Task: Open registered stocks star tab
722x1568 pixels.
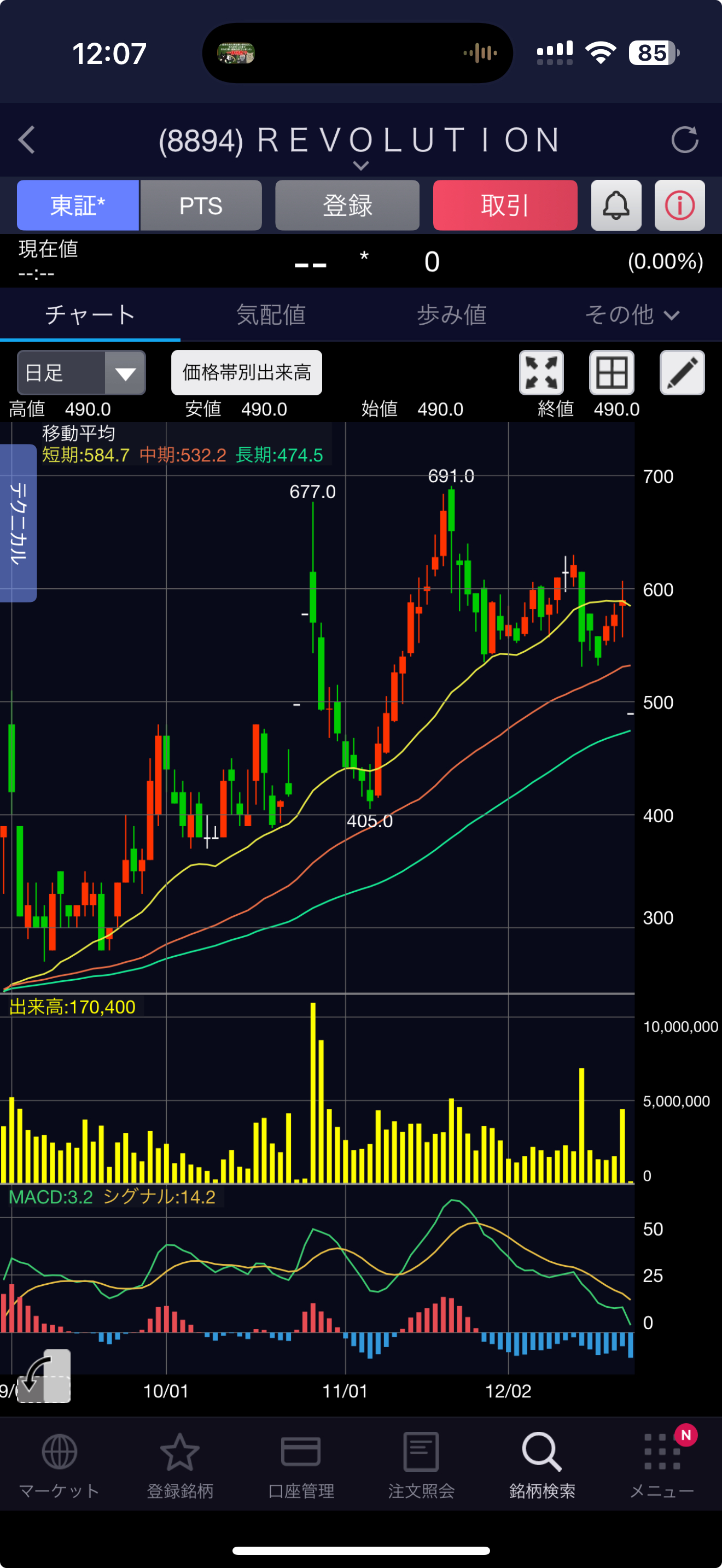Action: click(179, 1465)
